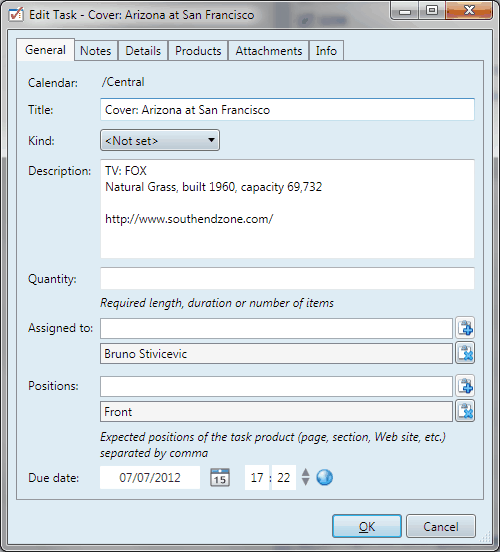Go to the Attachments tab

click(269, 51)
